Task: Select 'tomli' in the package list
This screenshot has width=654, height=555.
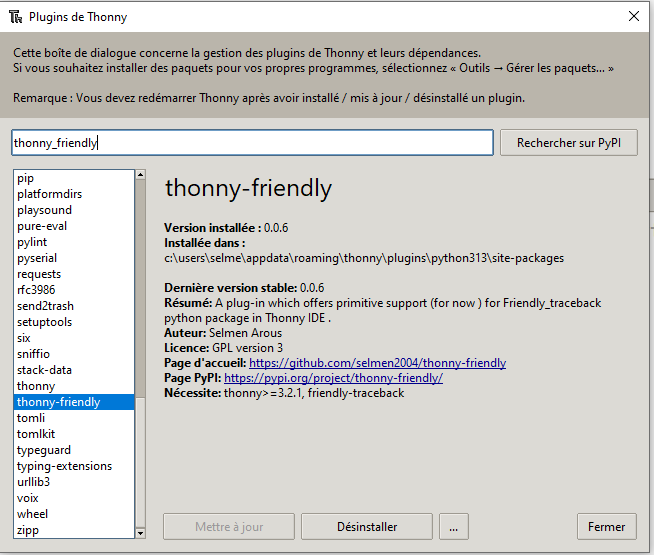Action: click(74, 418)
